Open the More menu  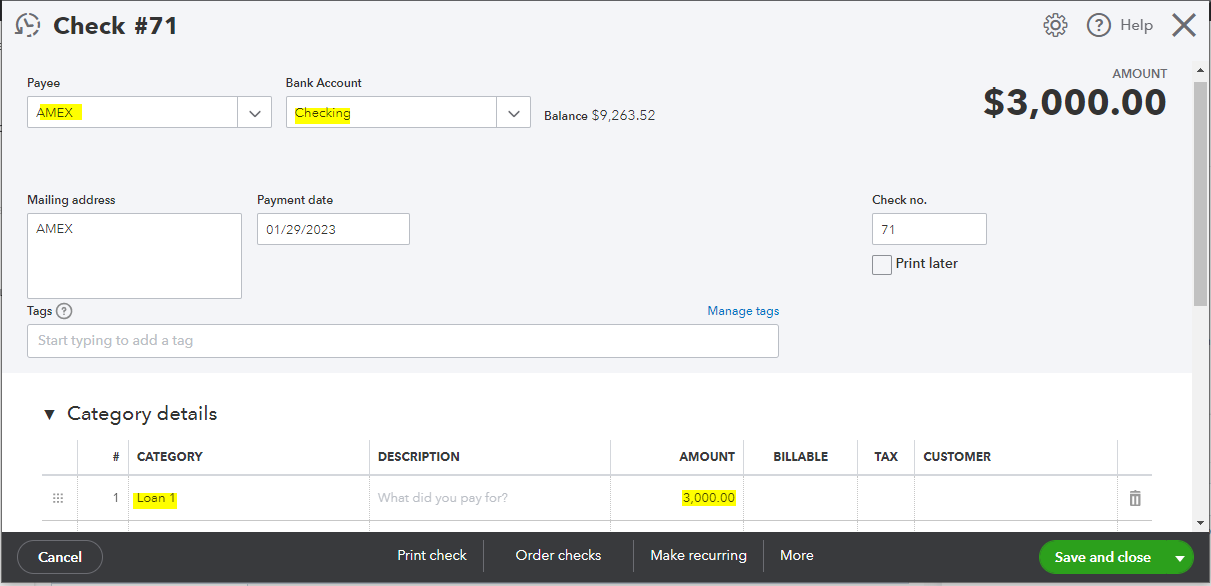796,556
